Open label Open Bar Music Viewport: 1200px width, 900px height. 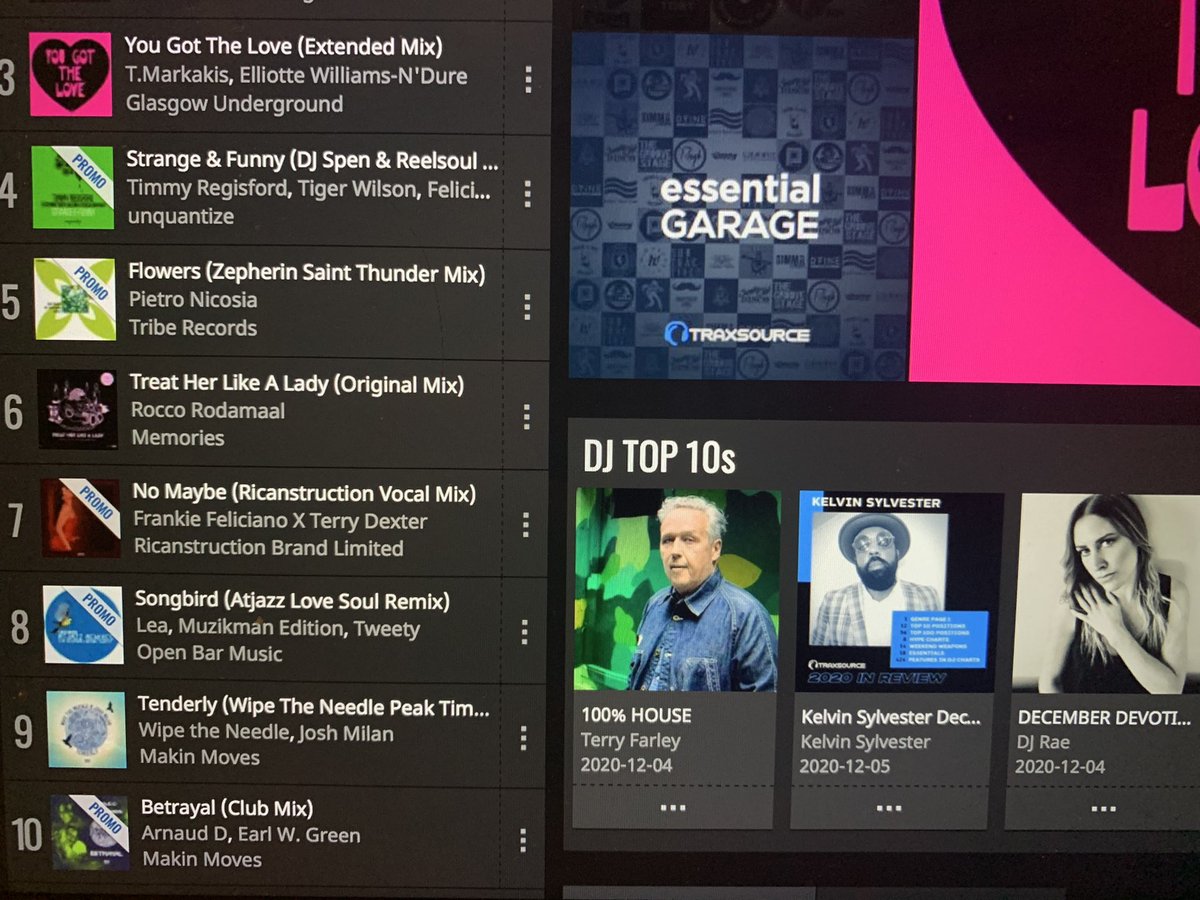tap(209, 654)
